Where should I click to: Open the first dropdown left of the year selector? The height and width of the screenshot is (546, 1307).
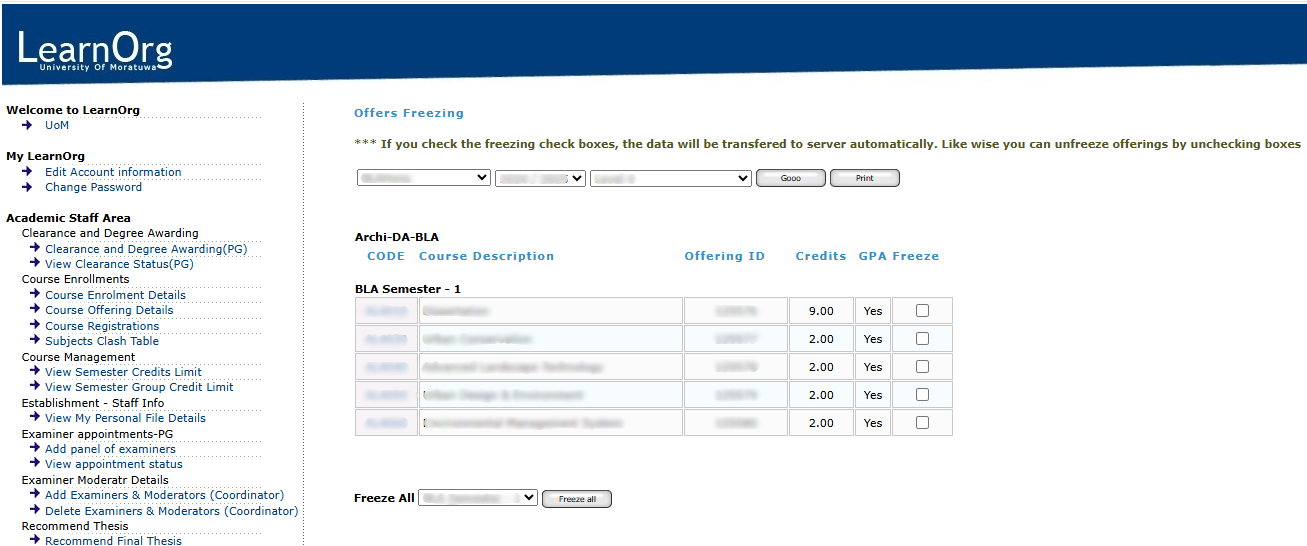424,178
